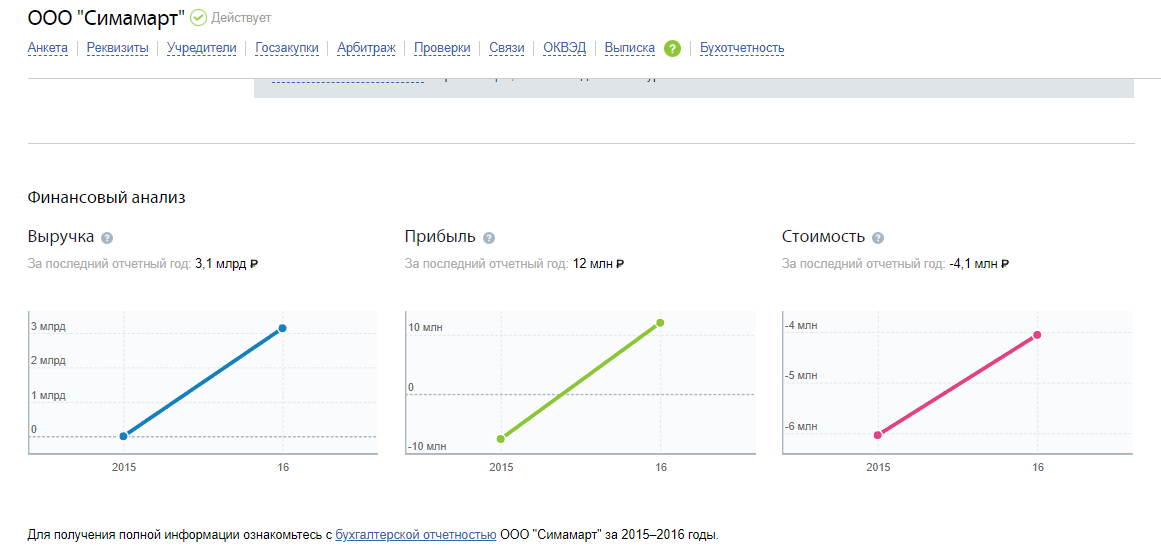This screenshot has height=552, width=1161.
Task: Click the 2015 data point on profit chart
Action: (x=501, y=438)
